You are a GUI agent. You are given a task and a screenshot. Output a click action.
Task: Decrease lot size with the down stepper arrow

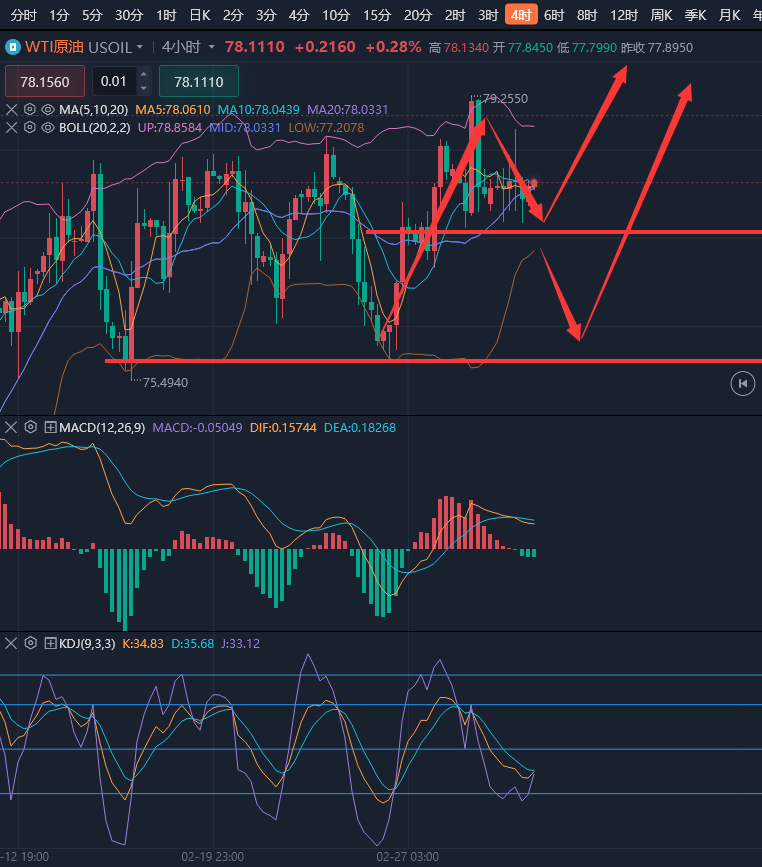(144, 88)
